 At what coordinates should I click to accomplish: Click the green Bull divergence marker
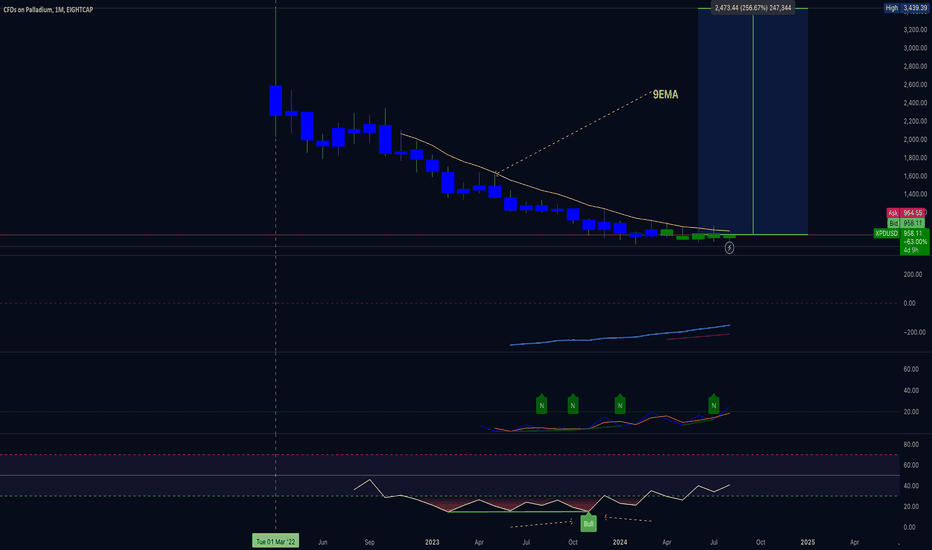point(588,523)
